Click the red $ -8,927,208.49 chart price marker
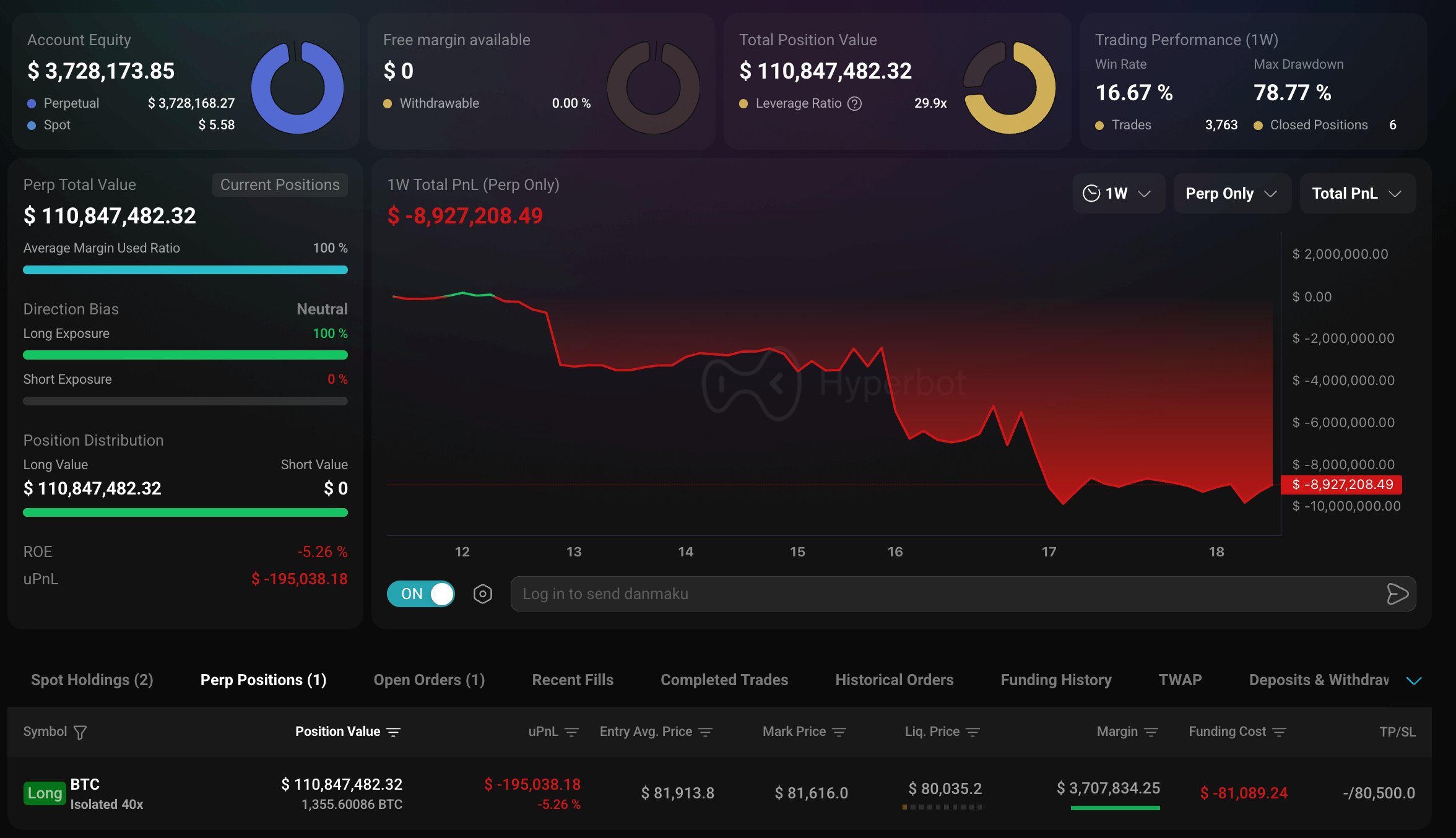The width and height of the screenshot is (1456, 838). 1341,485
